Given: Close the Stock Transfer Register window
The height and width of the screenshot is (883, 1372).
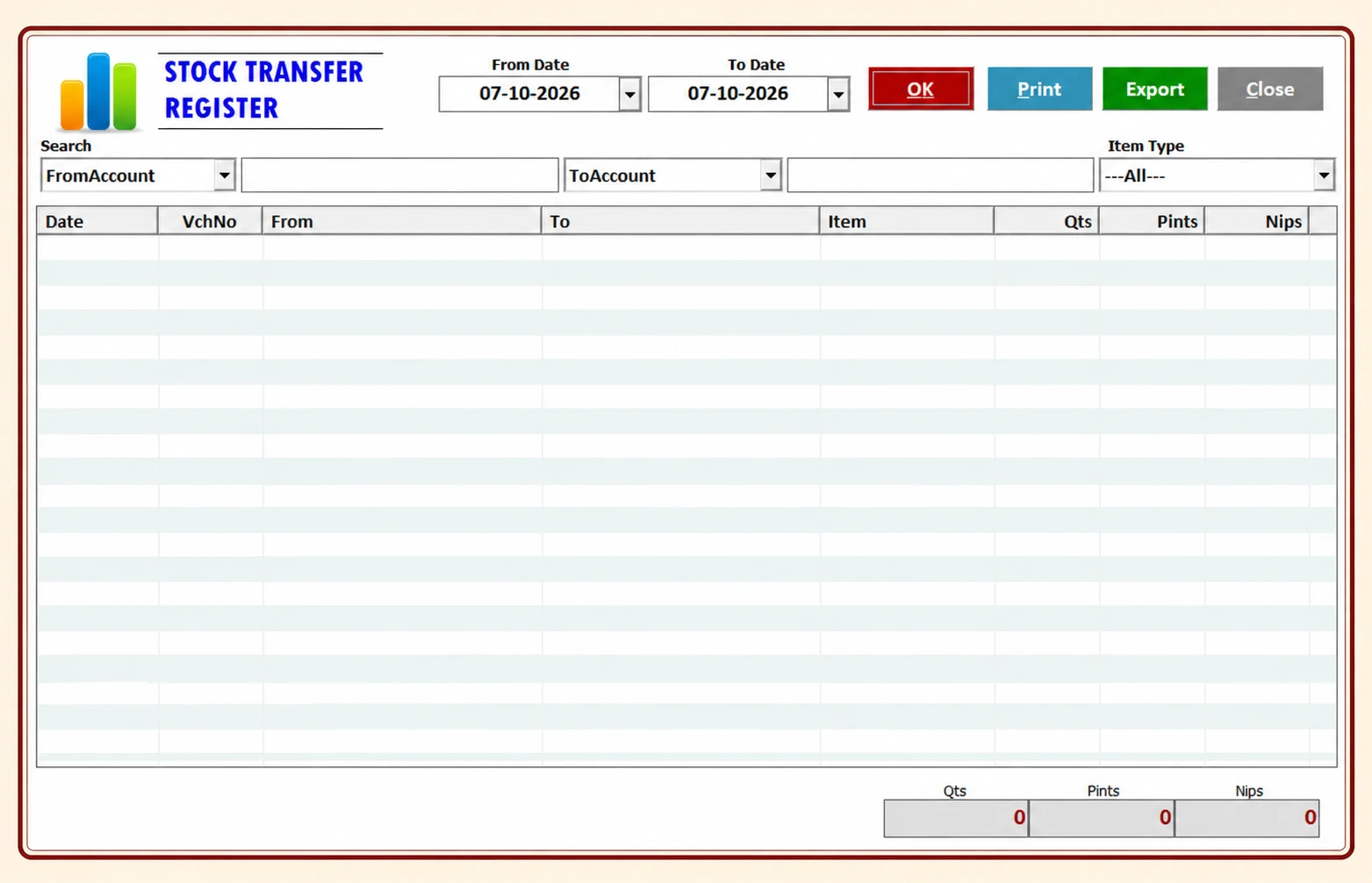Looking at the screenshot, I should pyautogui.click(x=1269, y=89).
